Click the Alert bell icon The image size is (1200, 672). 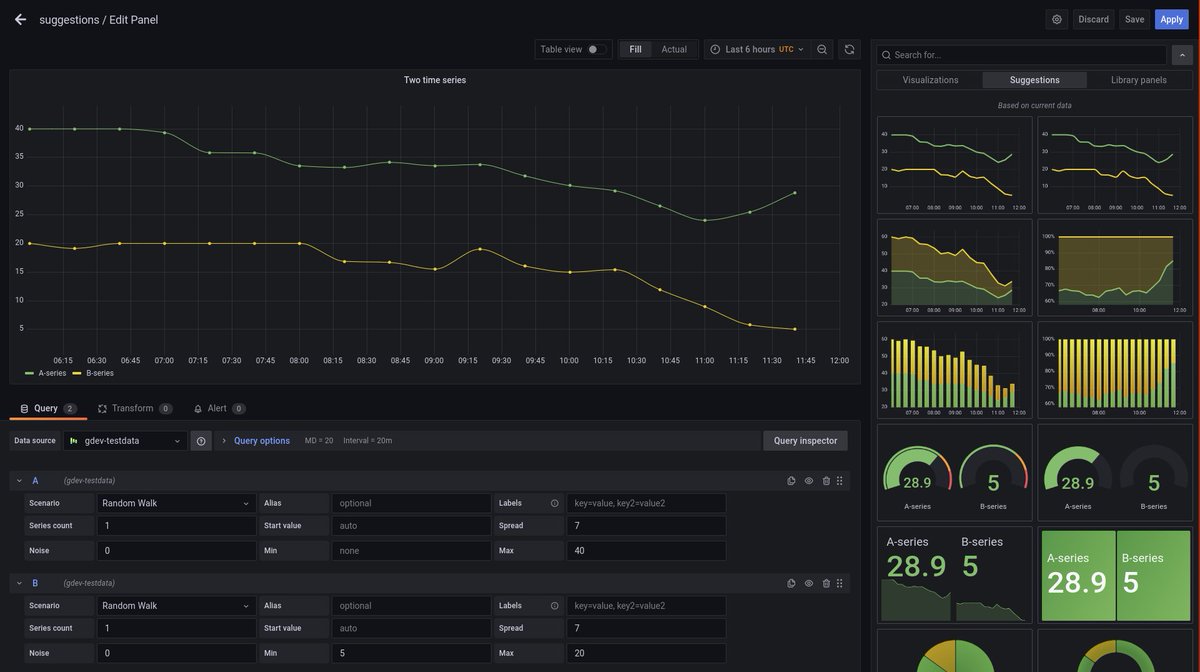click(x=198, y=409)
